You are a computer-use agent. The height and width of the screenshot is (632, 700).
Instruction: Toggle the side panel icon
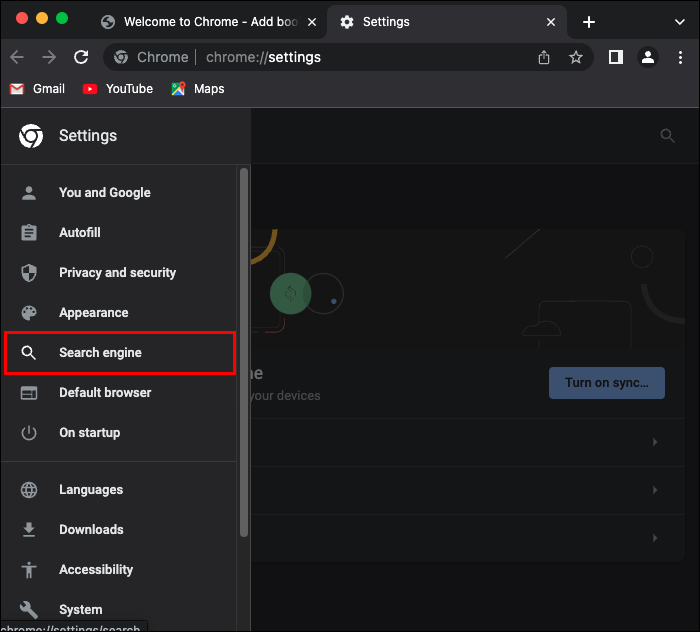point(616,58)
